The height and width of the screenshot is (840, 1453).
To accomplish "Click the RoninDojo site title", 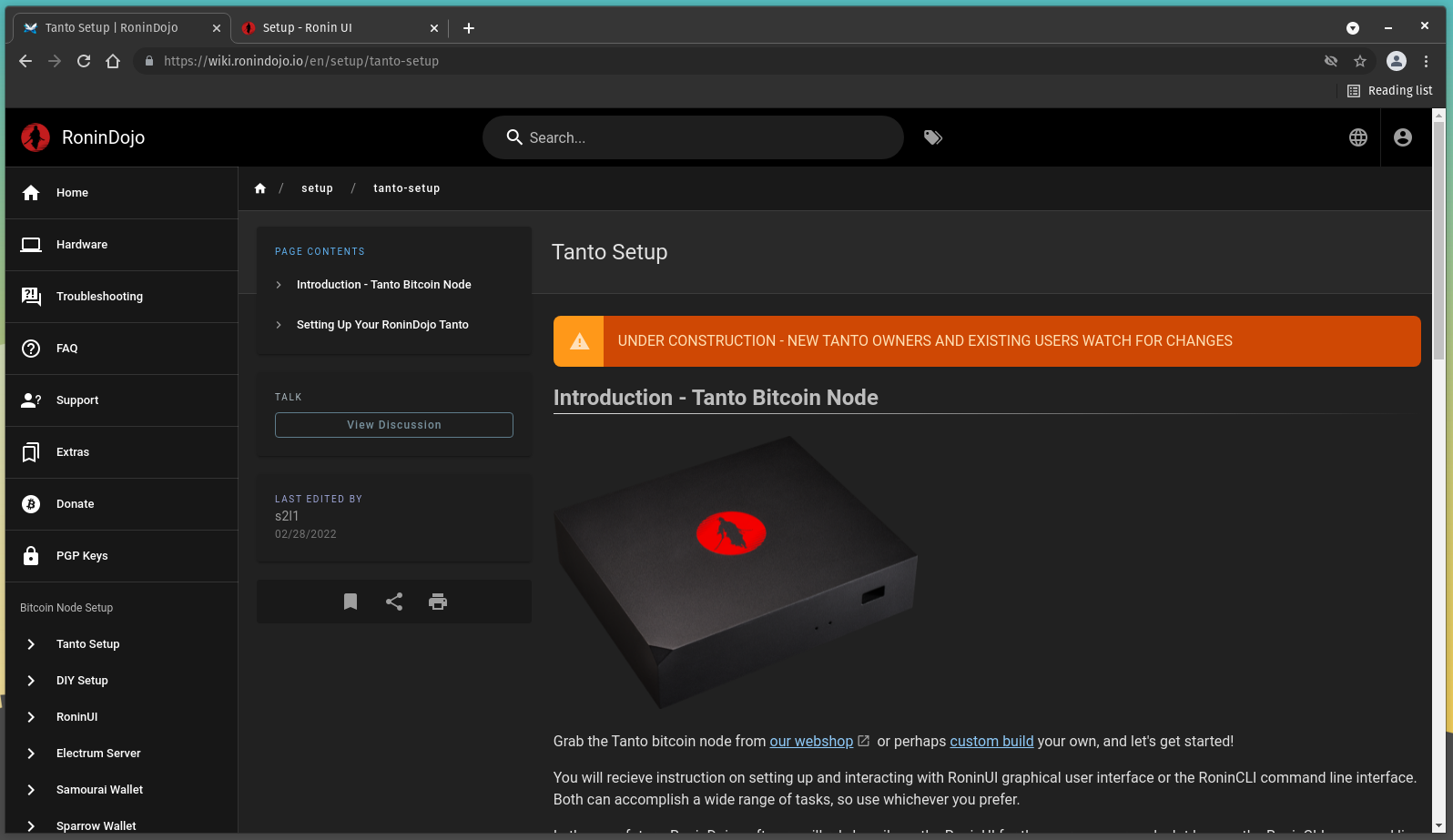I will coord(103,137).
